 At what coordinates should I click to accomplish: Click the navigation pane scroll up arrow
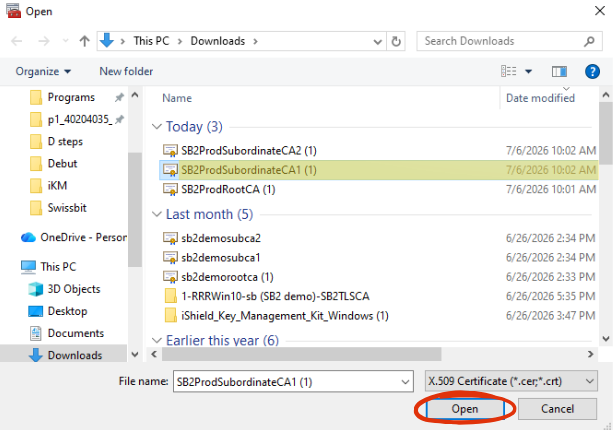(x=135, y=95)
